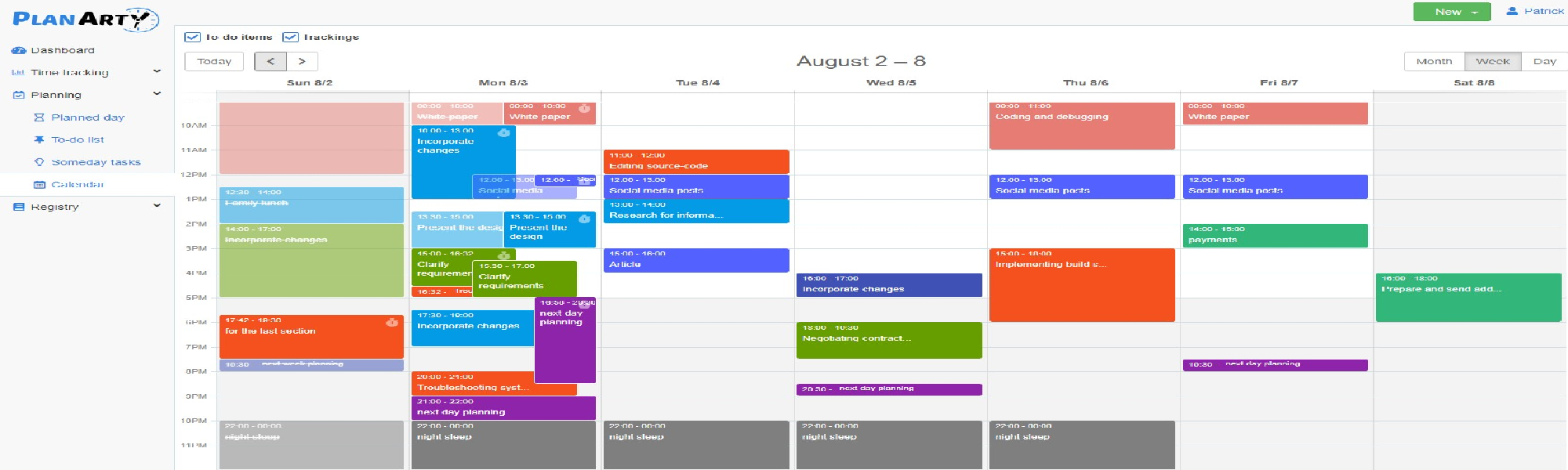Open Tuesday's Editing source-code event
The width and height of the screenshot is (1568, 470).
tap(696, 161)
